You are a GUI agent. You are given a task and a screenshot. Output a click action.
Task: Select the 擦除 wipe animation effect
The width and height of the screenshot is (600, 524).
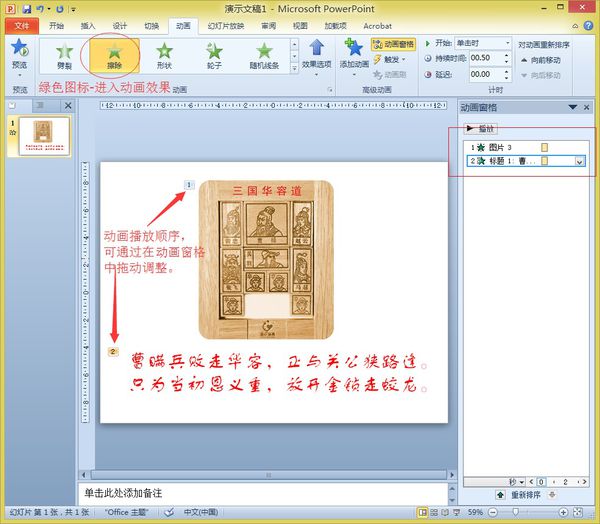[114, 56]
